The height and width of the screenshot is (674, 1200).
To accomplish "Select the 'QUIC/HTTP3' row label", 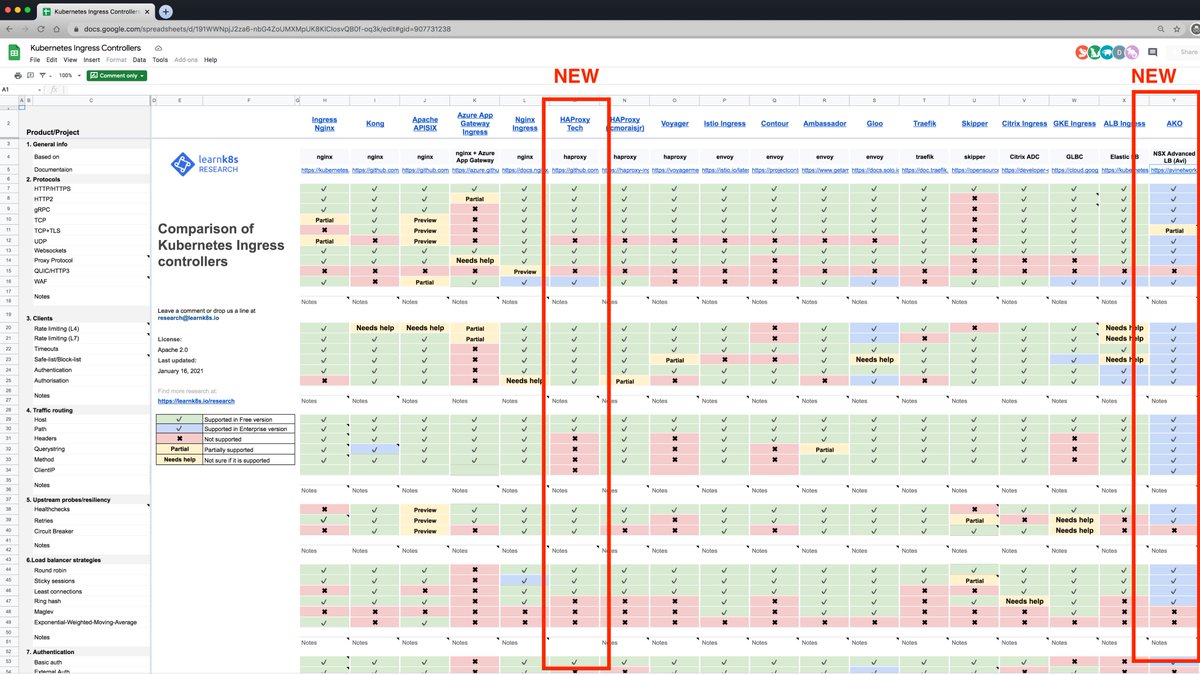I will [52, 271].
